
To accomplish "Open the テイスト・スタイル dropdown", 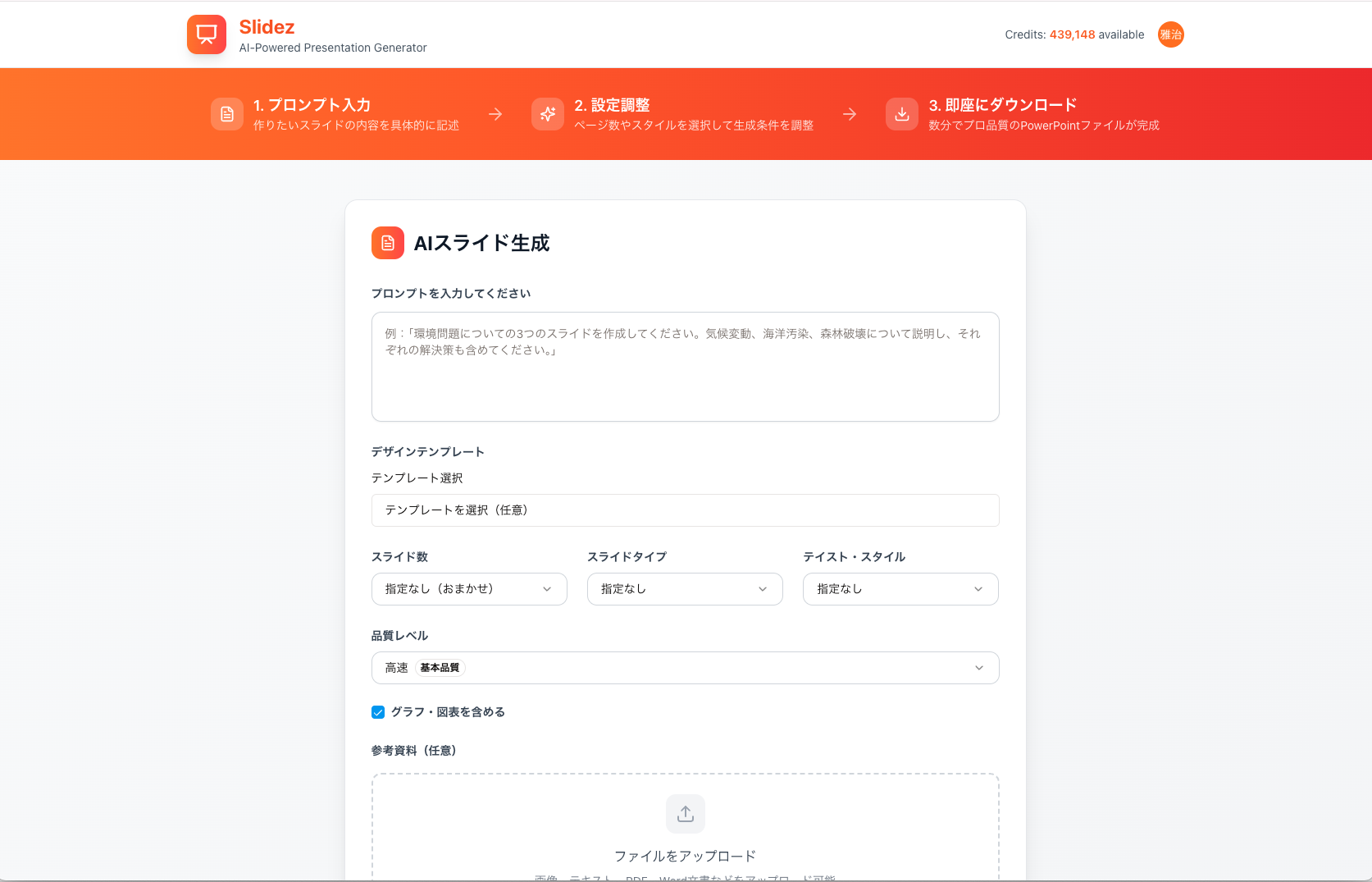I will [x=900, y=589].
